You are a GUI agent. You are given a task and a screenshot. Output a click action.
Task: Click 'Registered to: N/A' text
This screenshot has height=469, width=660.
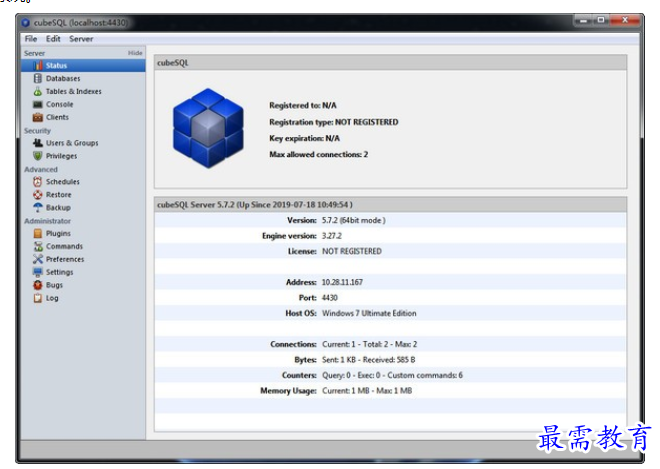(x=303, y=106)
